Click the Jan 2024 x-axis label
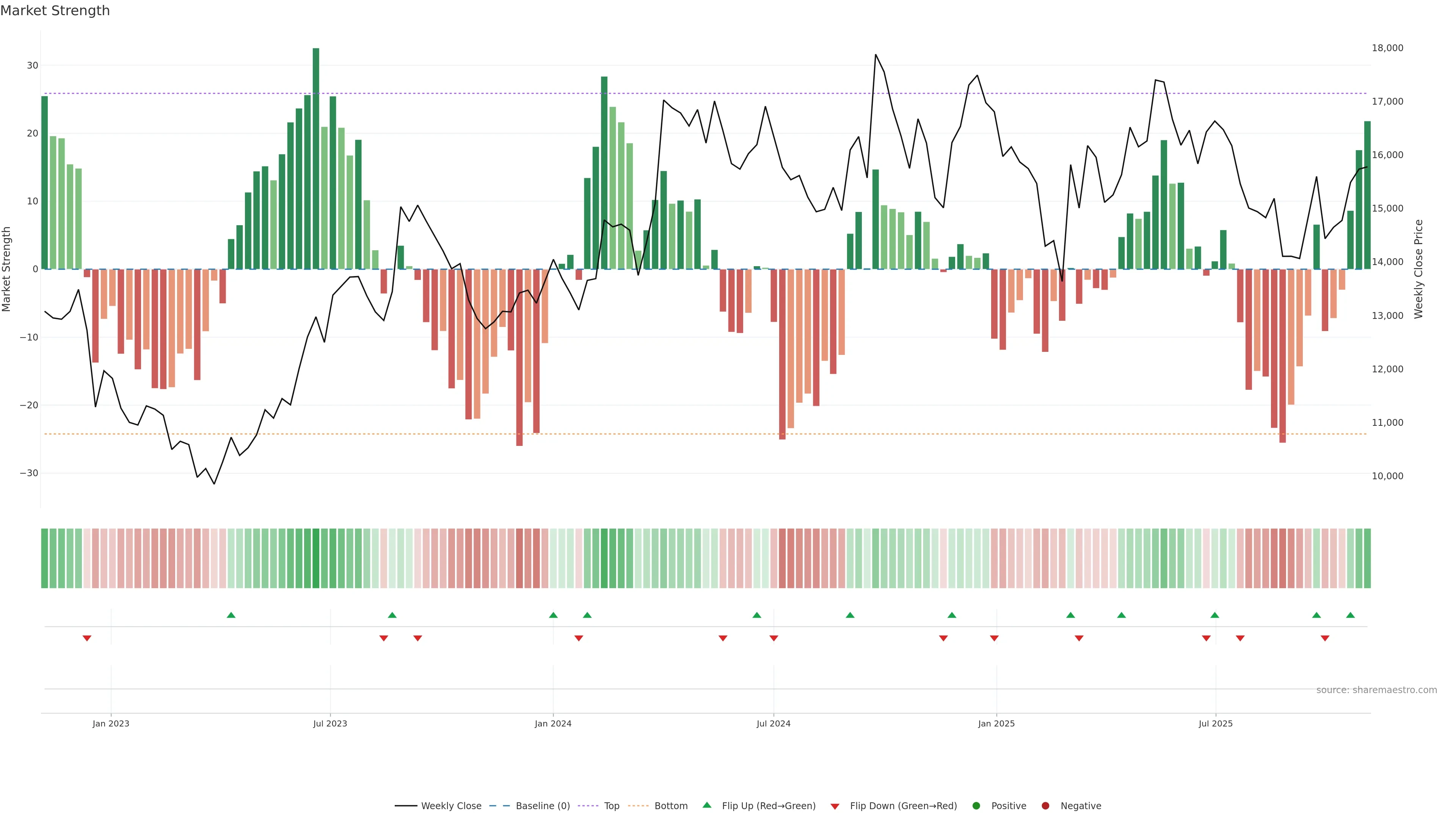This screenshot has height=819, width=1456. (x=553, y=723)
